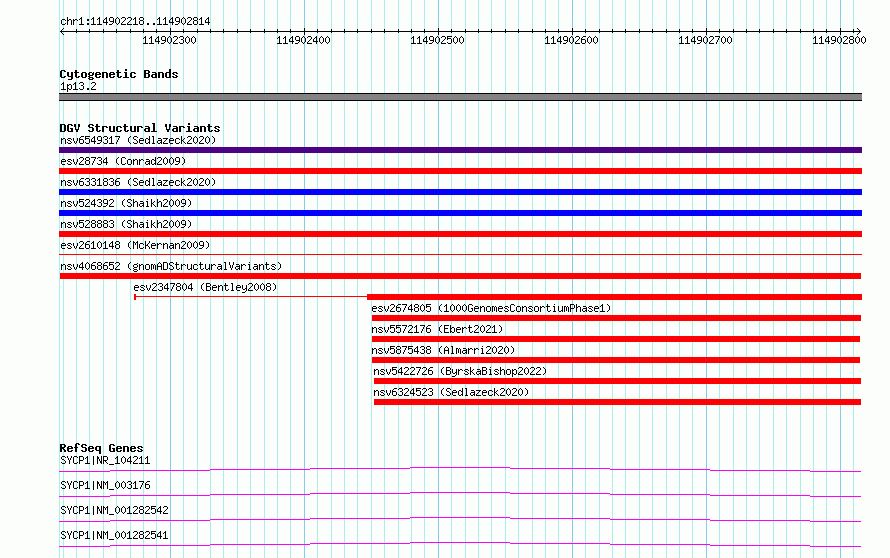Select variant label nsv5422726 (ByrskaBishop2022)
This screenshot has height=558, width=890.
(x=460, y=371)
